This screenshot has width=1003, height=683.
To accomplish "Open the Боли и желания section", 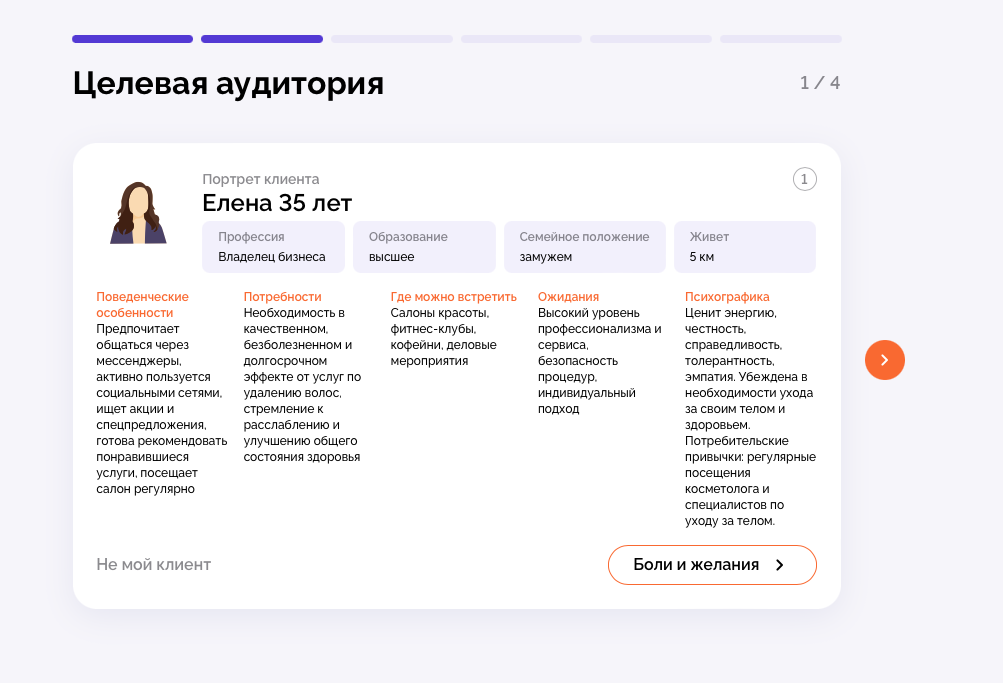I will pos(712,565).
